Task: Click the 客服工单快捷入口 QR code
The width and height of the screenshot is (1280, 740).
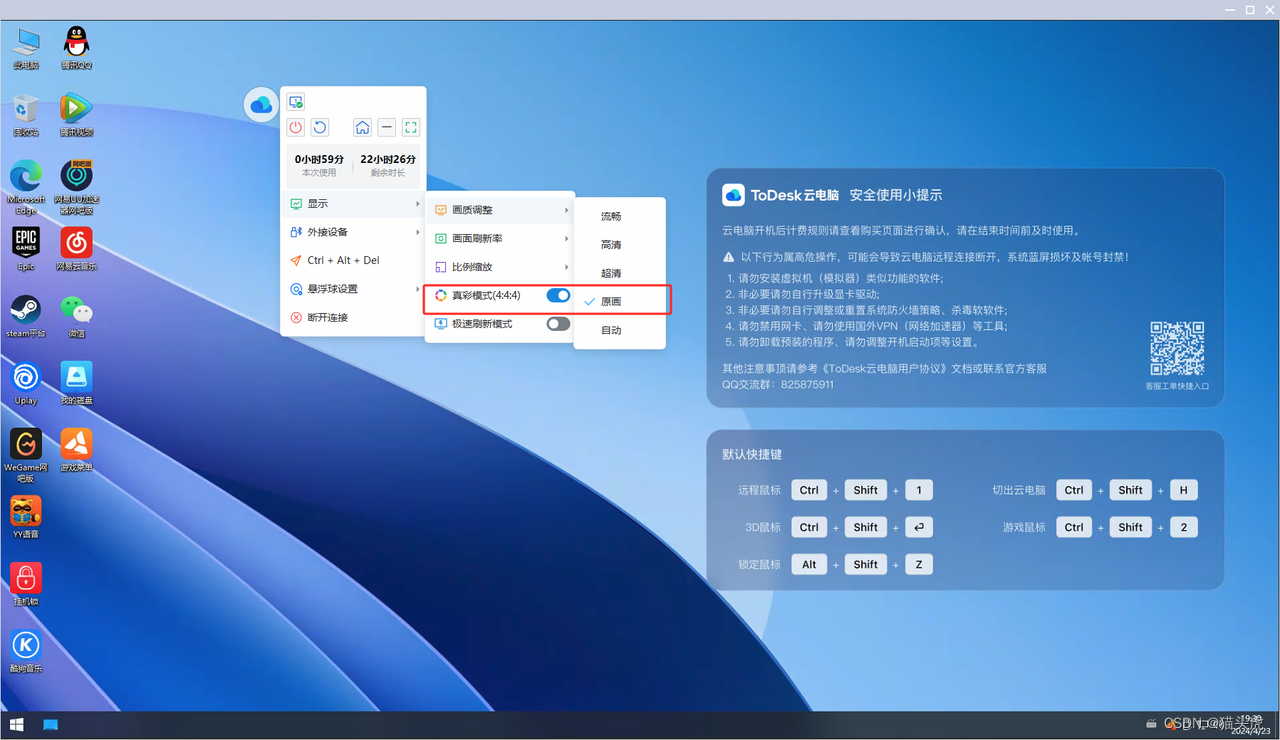Action: coord(1177,348)
